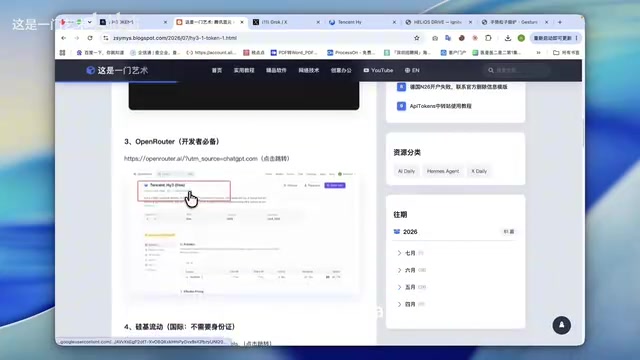Open the 首页 navigation item
Viewport: 640px width, 360px height.
217,70
